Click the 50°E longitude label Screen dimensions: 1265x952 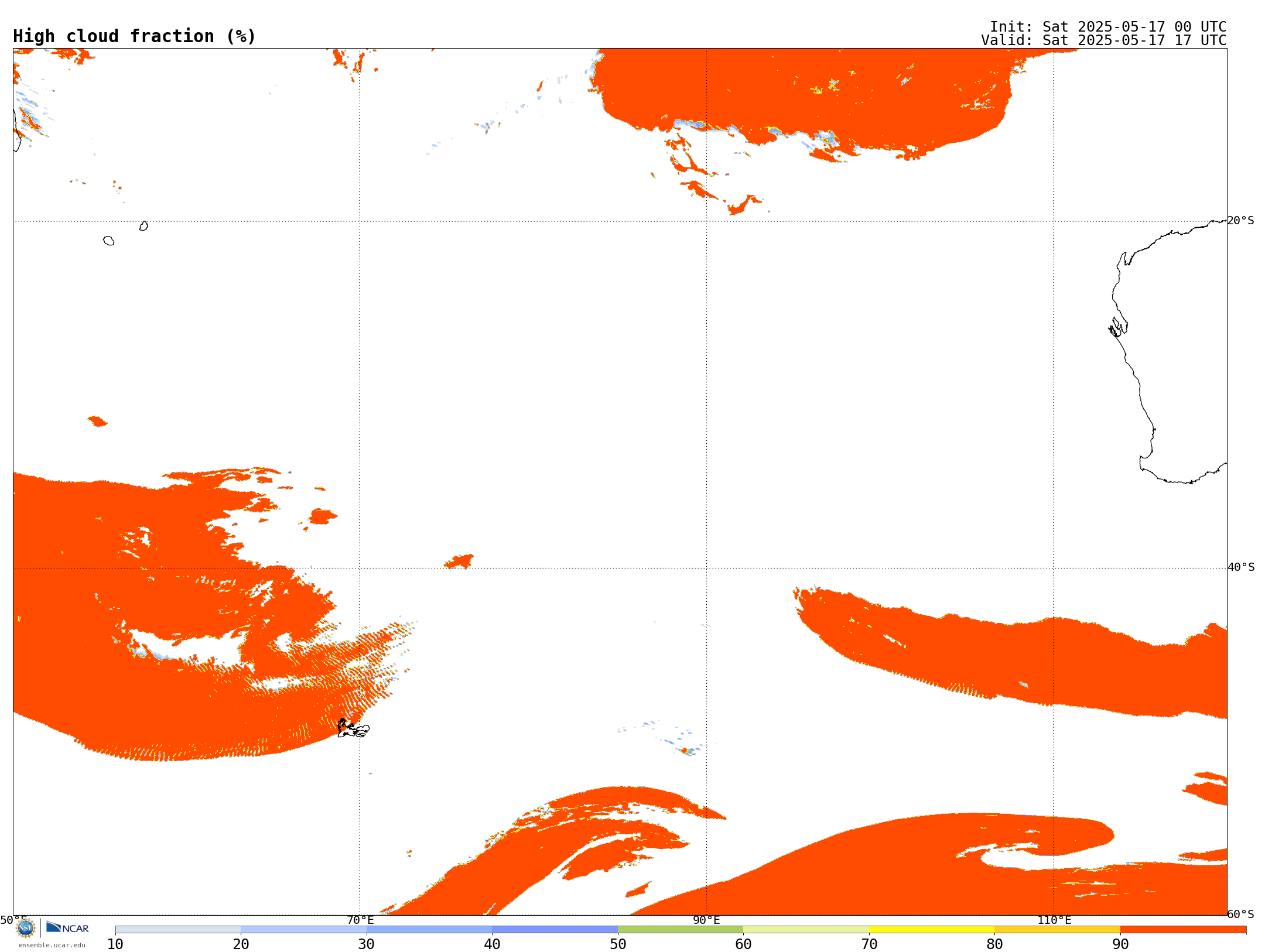(13, 920)
